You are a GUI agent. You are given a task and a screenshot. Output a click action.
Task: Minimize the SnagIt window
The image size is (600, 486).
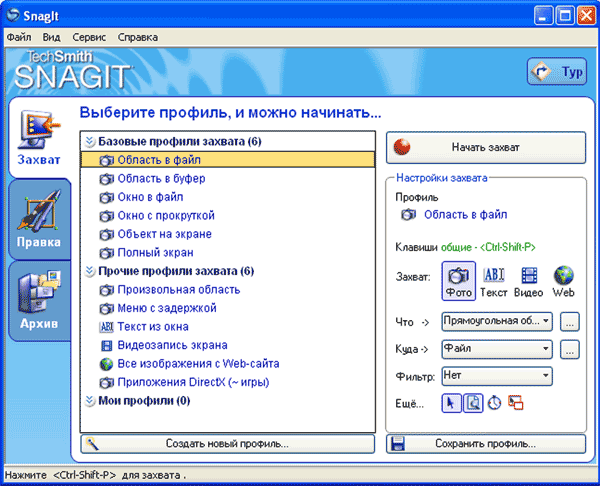pyautogui.click(x=543, y=16)
